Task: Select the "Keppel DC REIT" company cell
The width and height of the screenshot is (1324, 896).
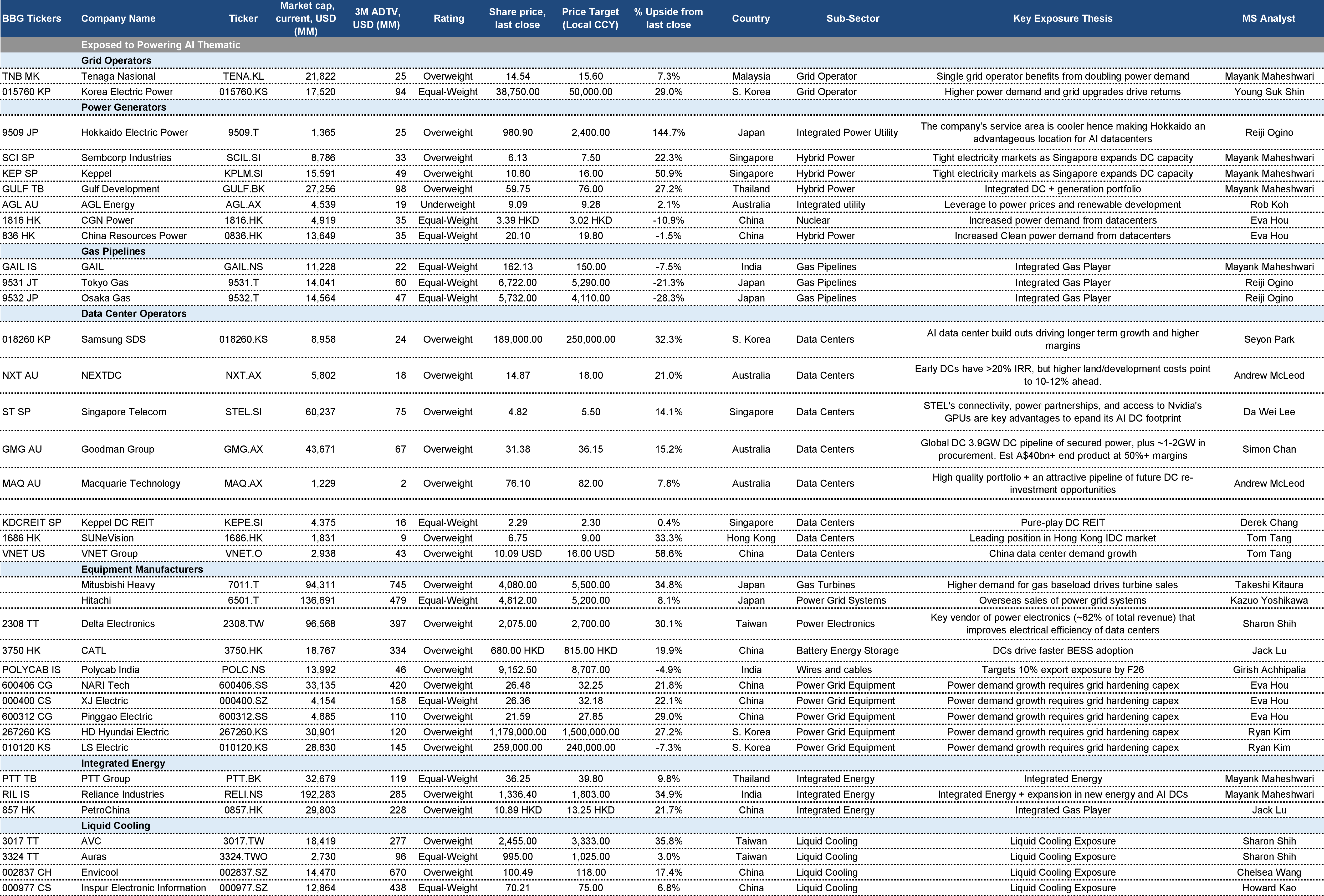Action: pyautogui.click(x=117, y=522)
